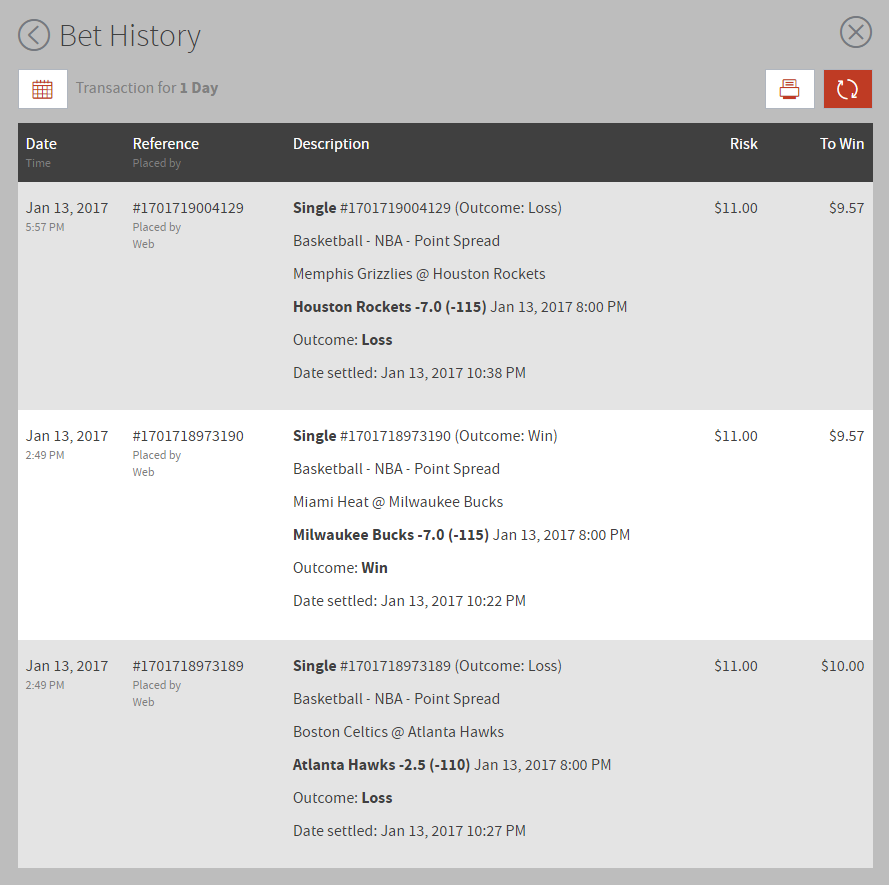Click the Reference column header

coord(165,144)
